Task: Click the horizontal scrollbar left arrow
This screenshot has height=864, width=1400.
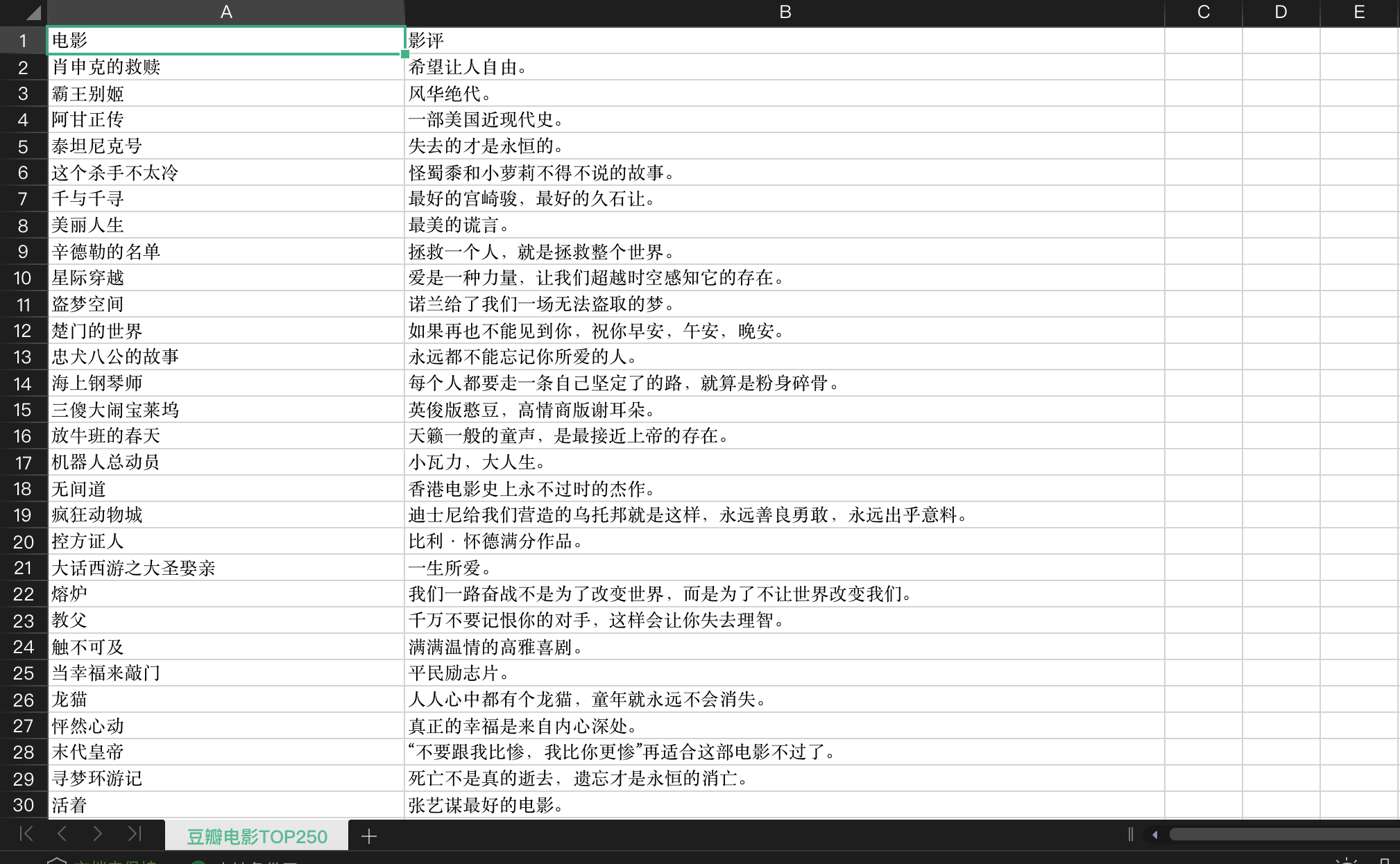Action: (1154, 835)
